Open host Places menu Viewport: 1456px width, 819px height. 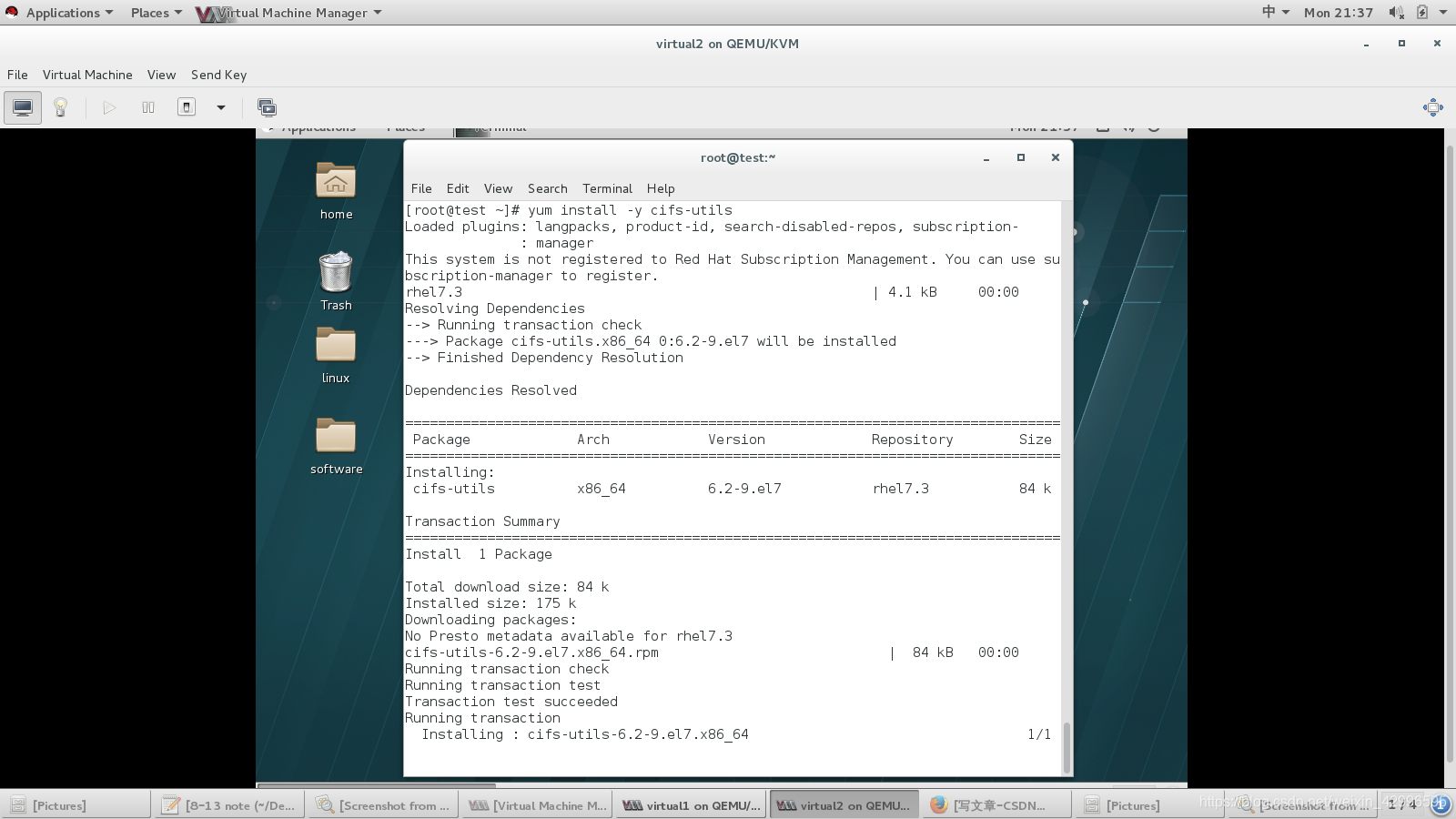pos(156,13)
